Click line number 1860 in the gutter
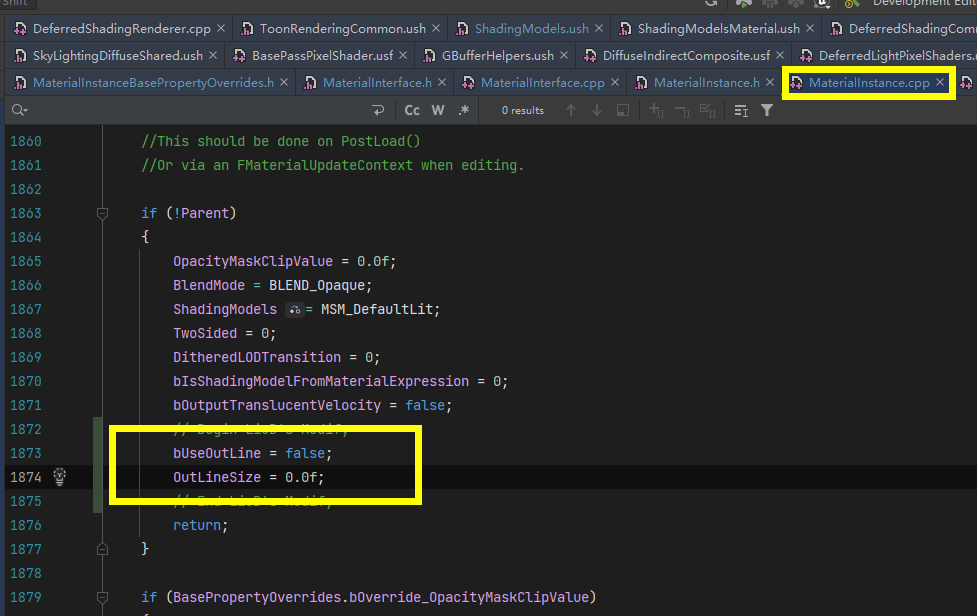 pyautogui.click(x=26, y=141)
